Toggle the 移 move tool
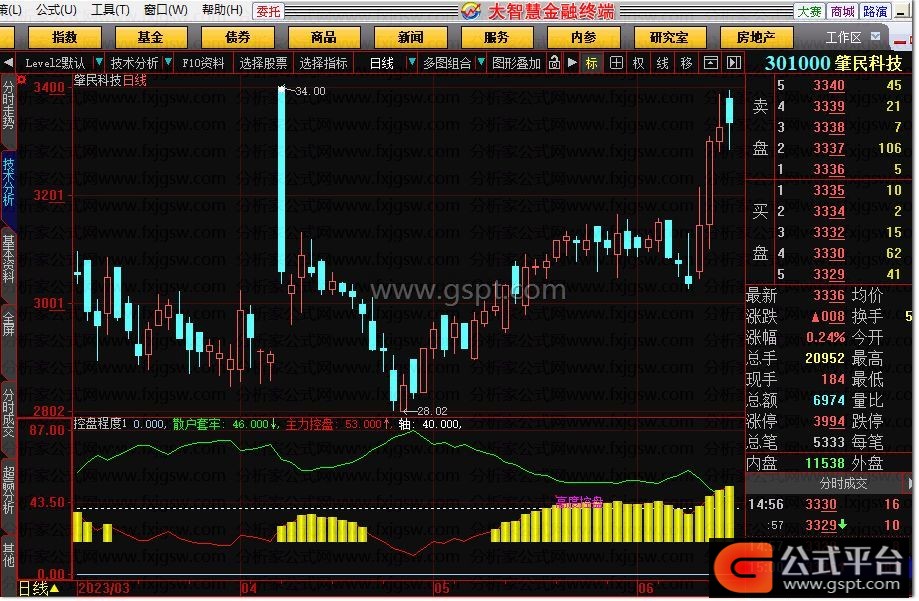The image size is (919, 601). pos(686,63)
